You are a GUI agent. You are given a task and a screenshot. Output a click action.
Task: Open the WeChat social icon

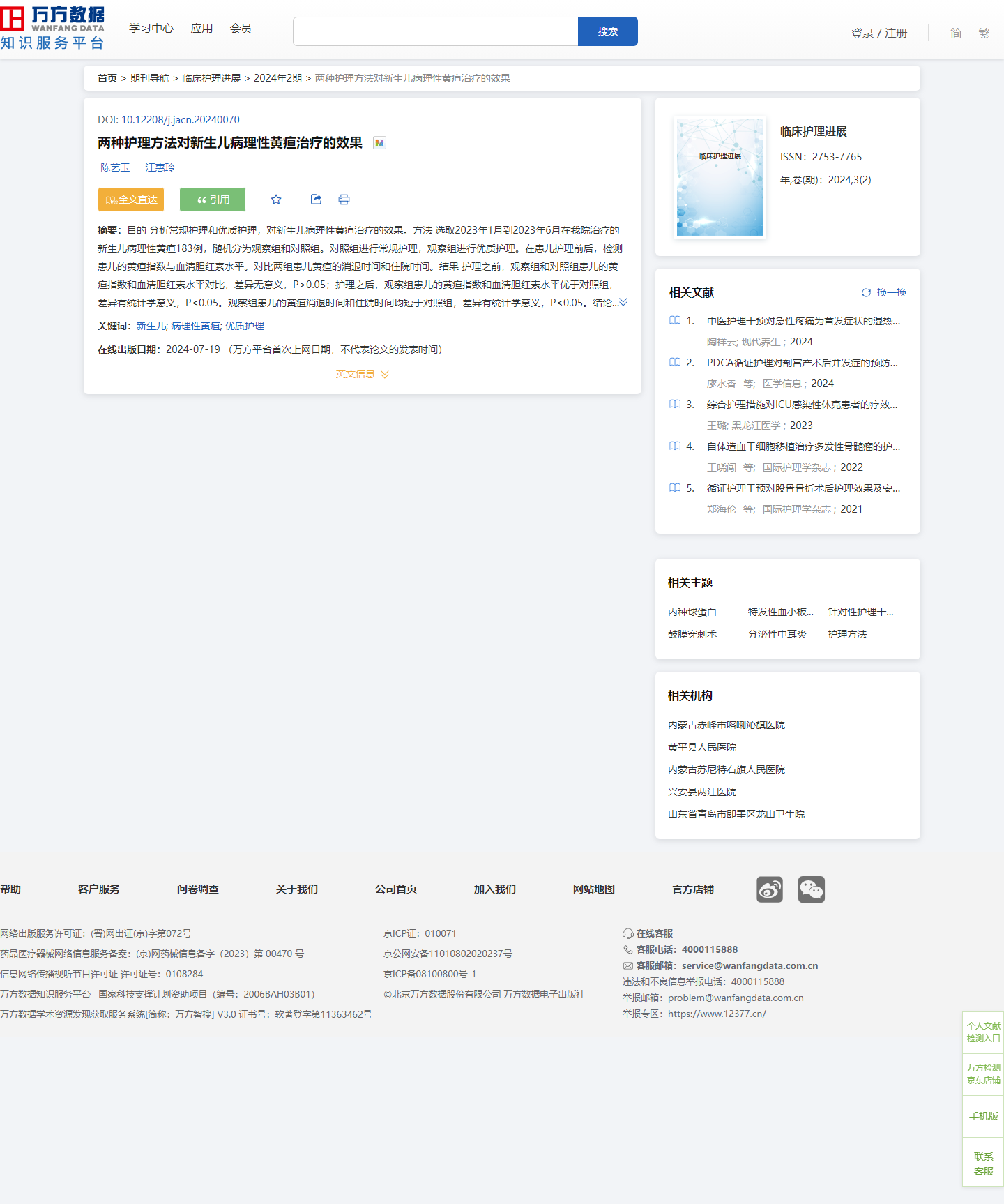[812, 889]
